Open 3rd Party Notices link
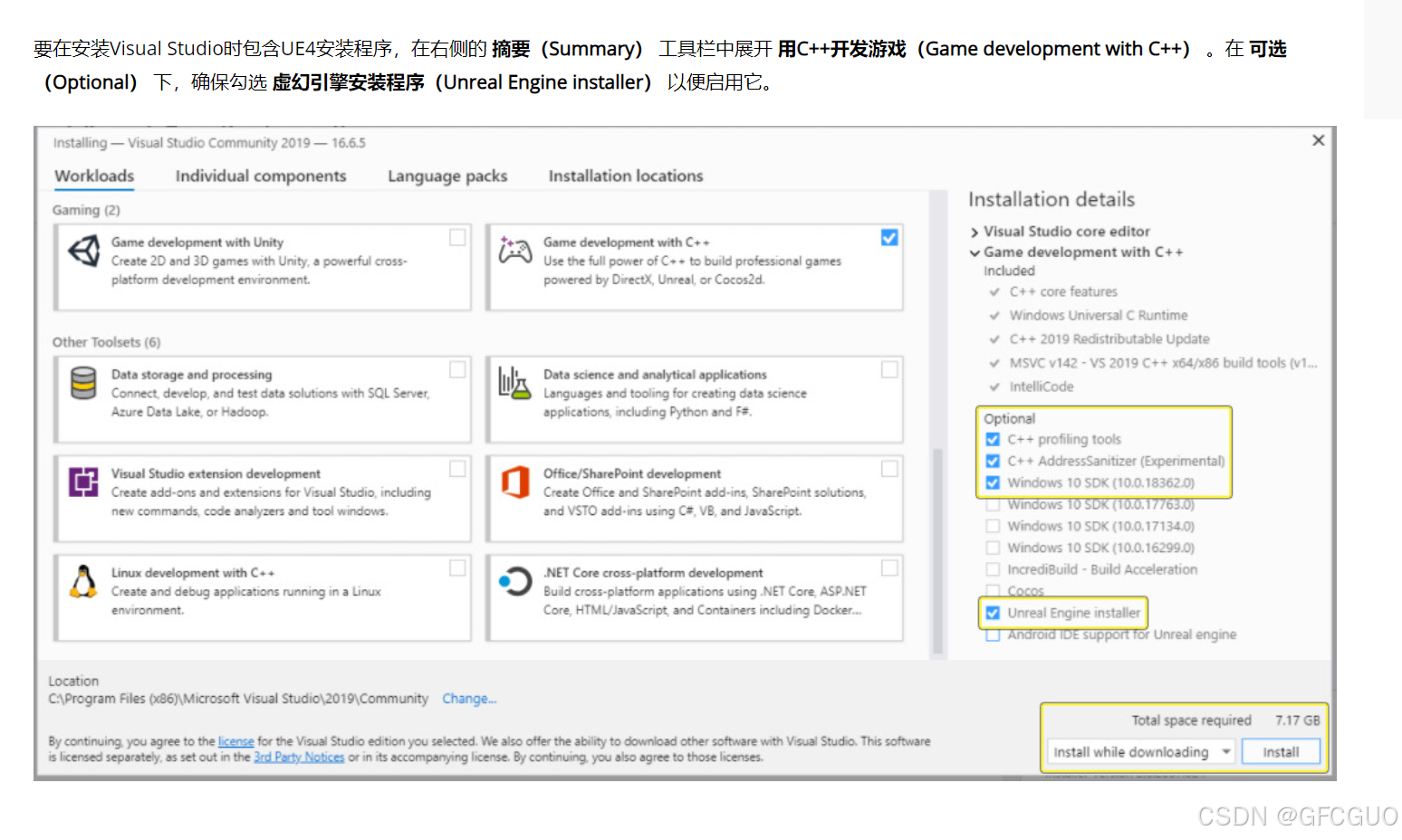 (299, 758)
